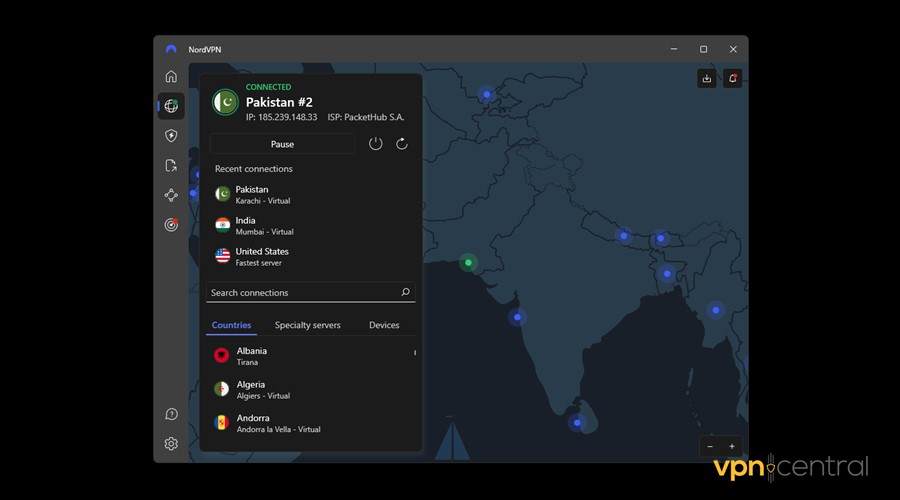Select recent connection India Mumbai - Virtual
The image size is (900, 500).
(x=311, y=226)
